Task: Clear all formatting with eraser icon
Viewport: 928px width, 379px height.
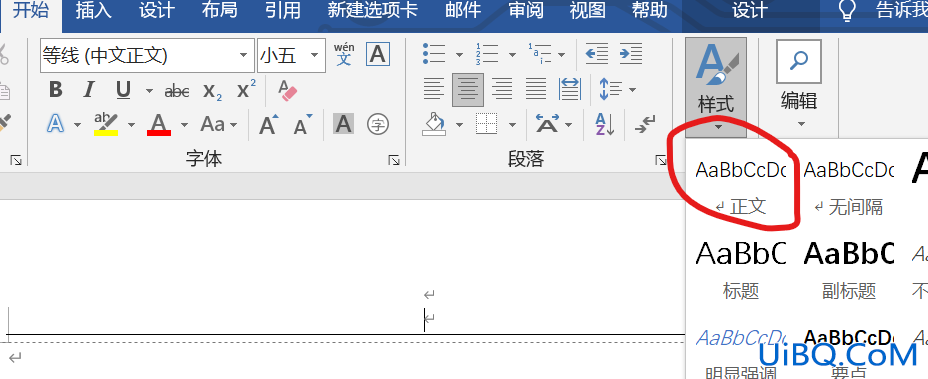Action: tap(288, 90)
